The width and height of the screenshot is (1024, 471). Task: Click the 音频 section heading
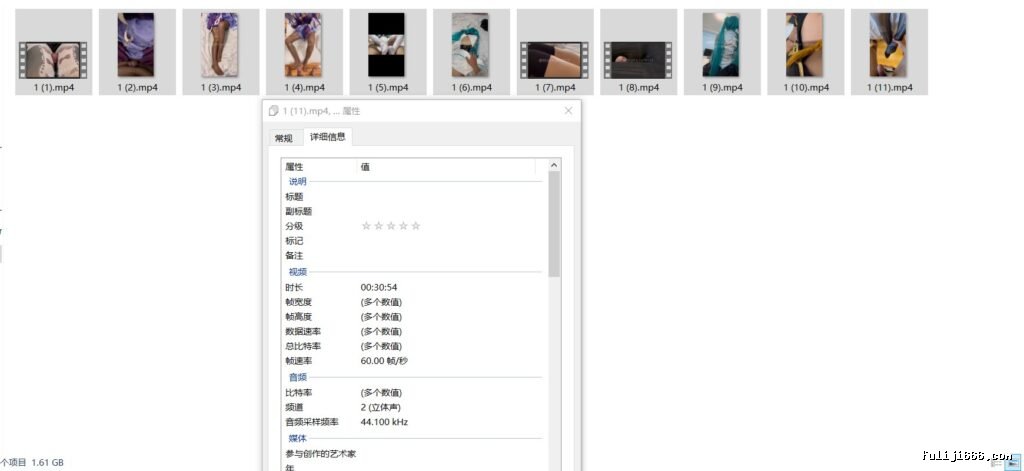coord(297,377)
